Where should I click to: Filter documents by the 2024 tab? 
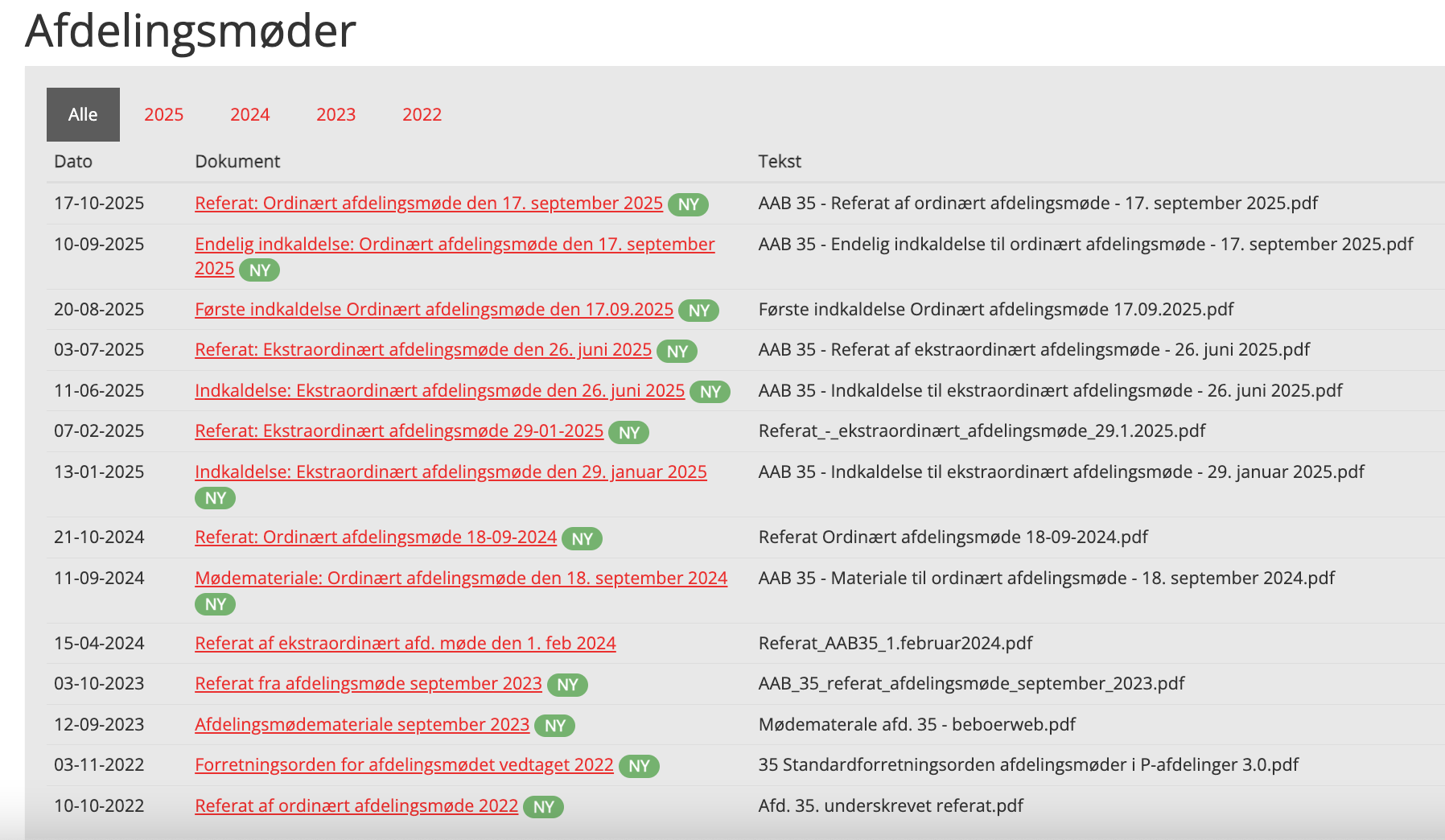(x=249, y=115)
